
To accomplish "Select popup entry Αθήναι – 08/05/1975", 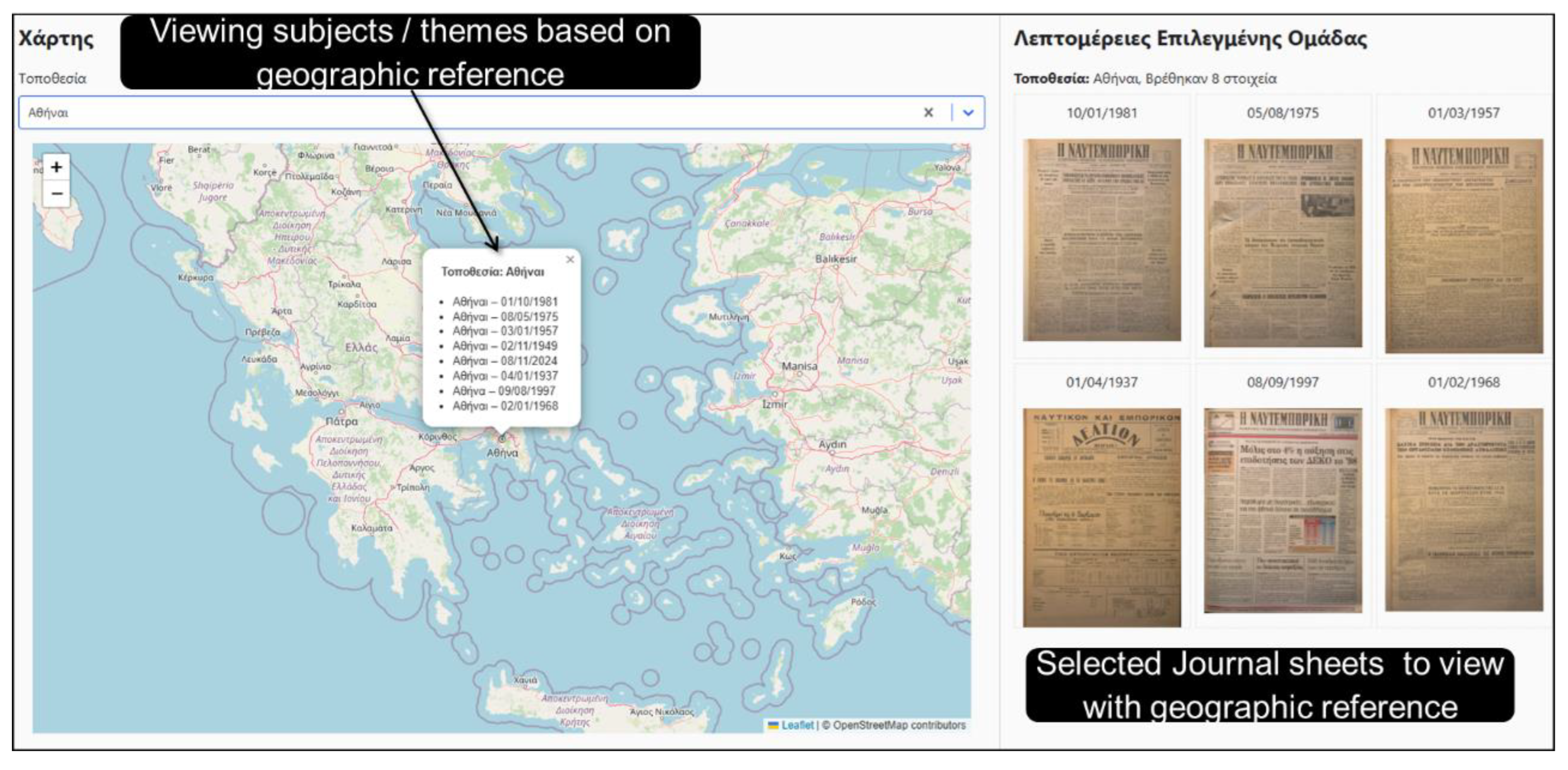I will click(505, 317).
